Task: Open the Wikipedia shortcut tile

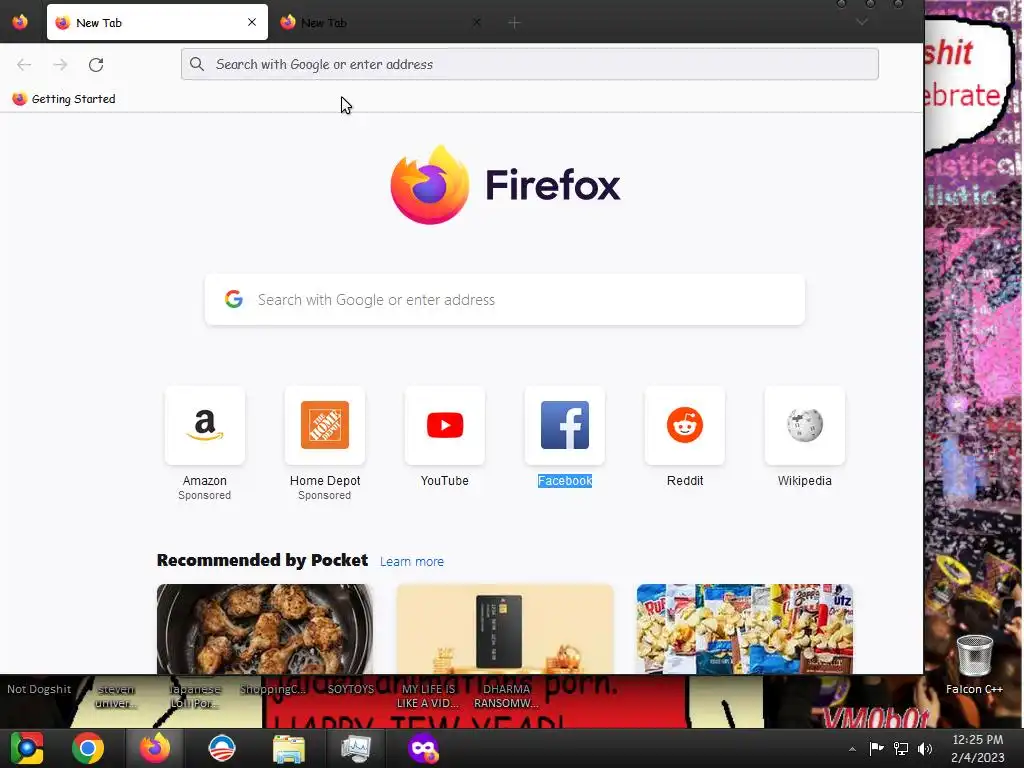Action: point(805,425)
